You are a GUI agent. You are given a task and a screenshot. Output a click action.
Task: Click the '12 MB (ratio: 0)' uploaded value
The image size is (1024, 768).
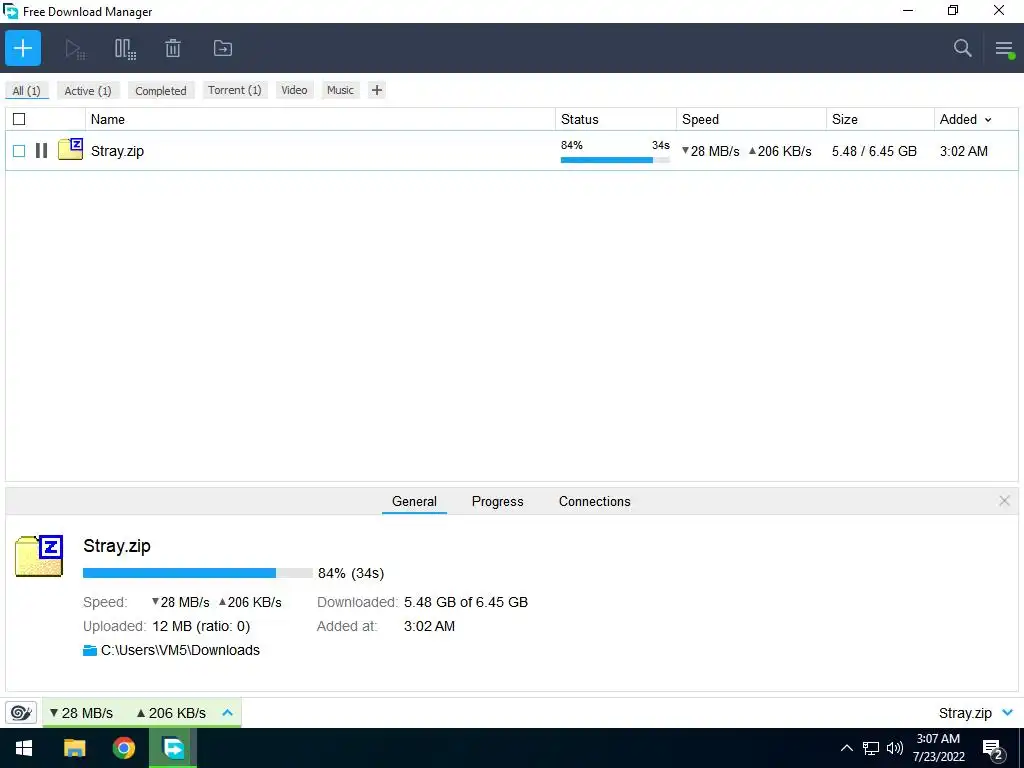201,626
